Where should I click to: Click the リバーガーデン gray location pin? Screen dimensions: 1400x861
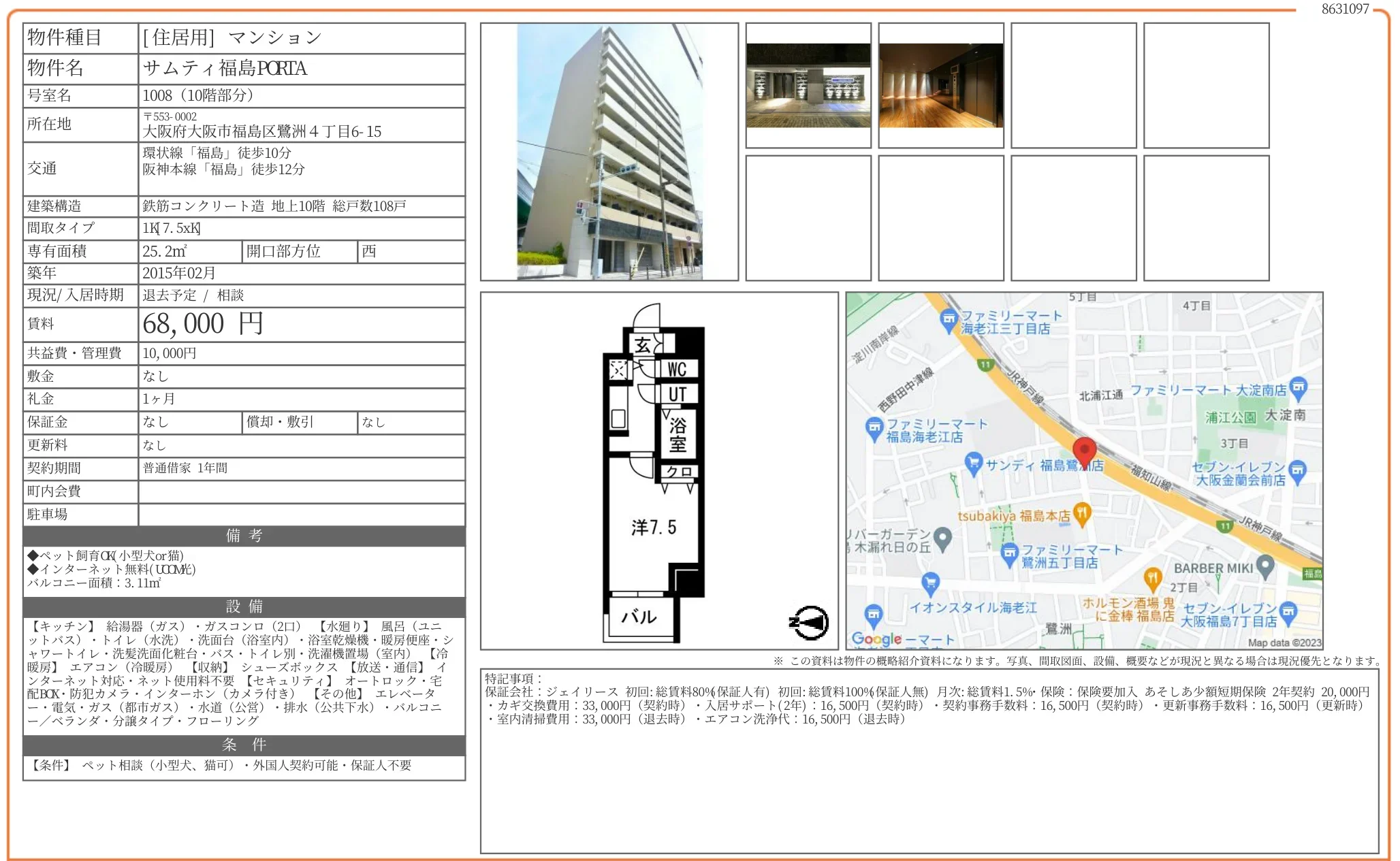[x=942, y=538]
